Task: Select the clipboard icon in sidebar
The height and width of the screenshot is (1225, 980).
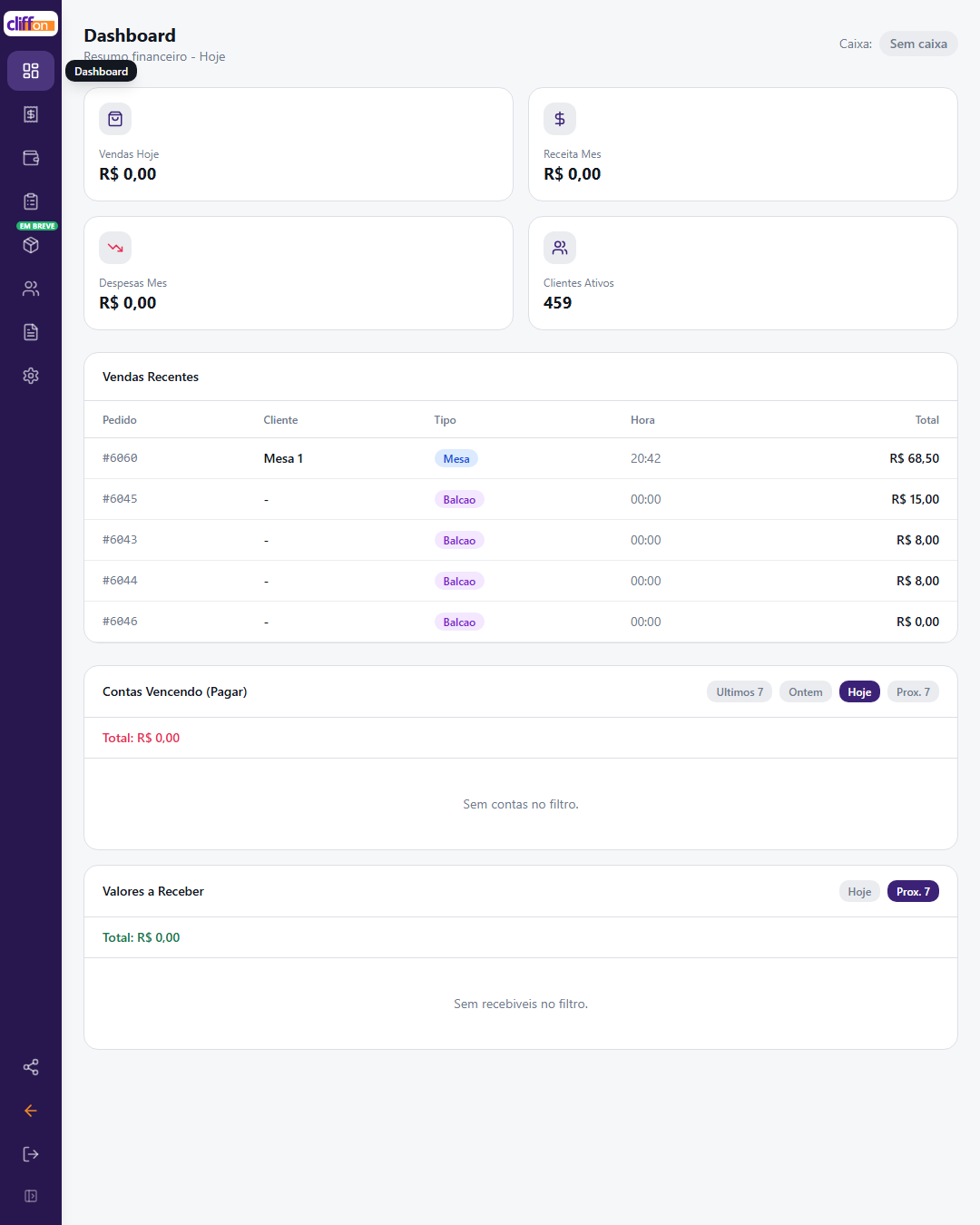Action: click(31, 201)
